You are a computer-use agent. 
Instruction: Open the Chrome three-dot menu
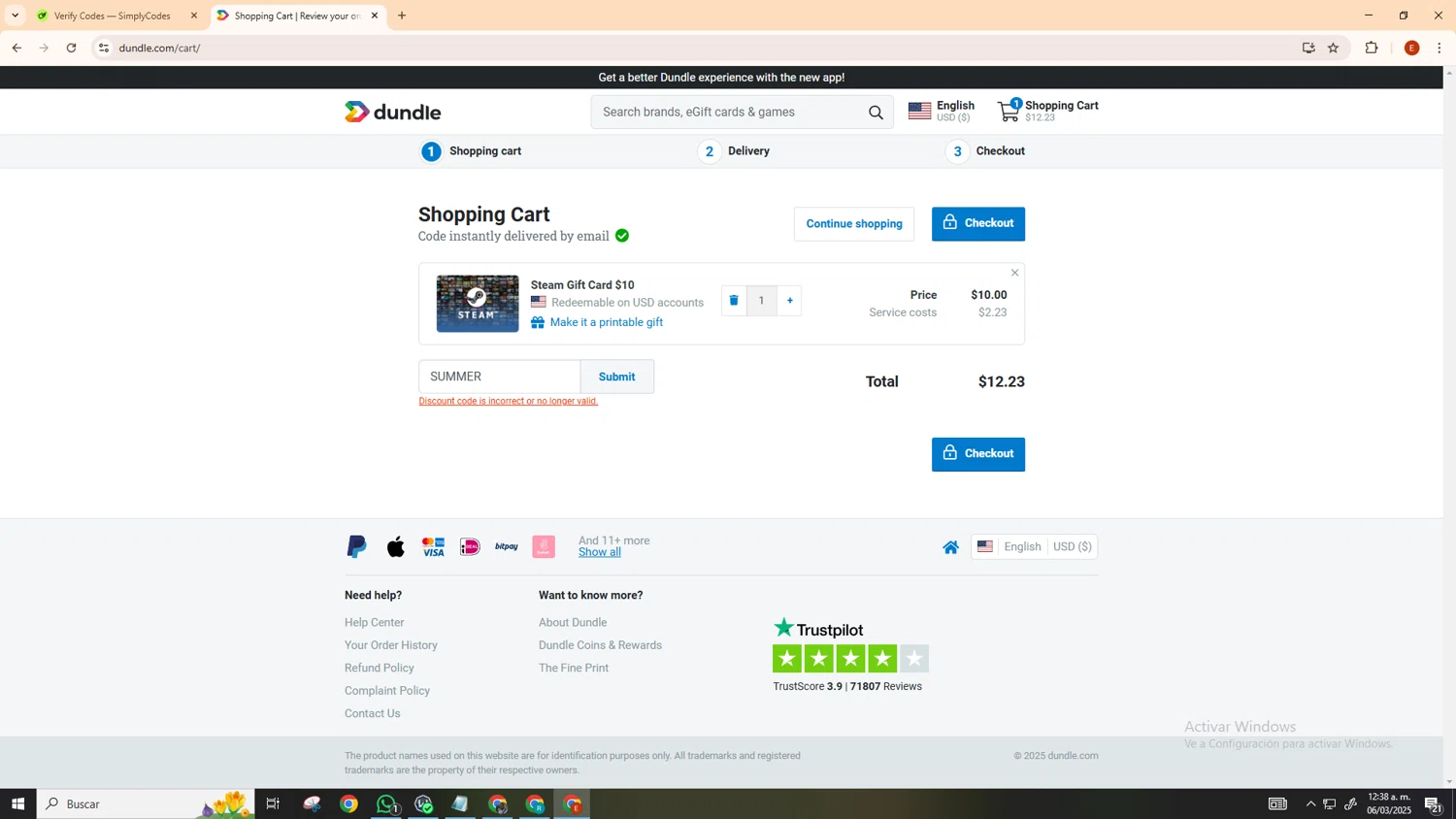(1439, 48)
